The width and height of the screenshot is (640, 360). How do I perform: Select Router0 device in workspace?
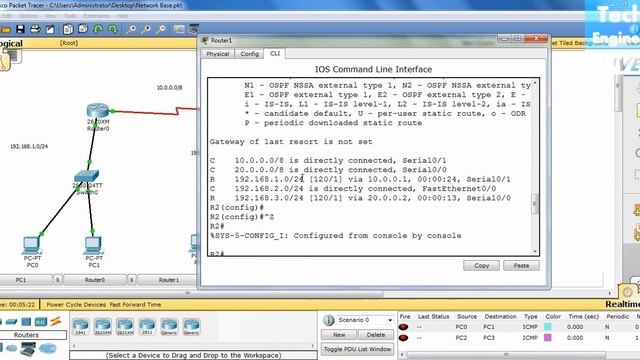click(98, 111)
